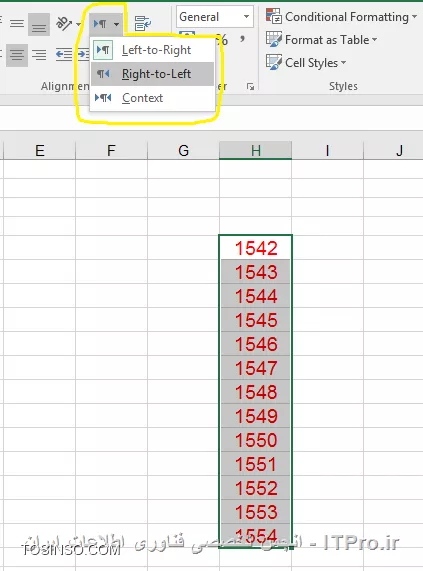This screenshot has width=423, height=571.
Task: Choose Right-to-Left text direction
Action: coord(152,74)
